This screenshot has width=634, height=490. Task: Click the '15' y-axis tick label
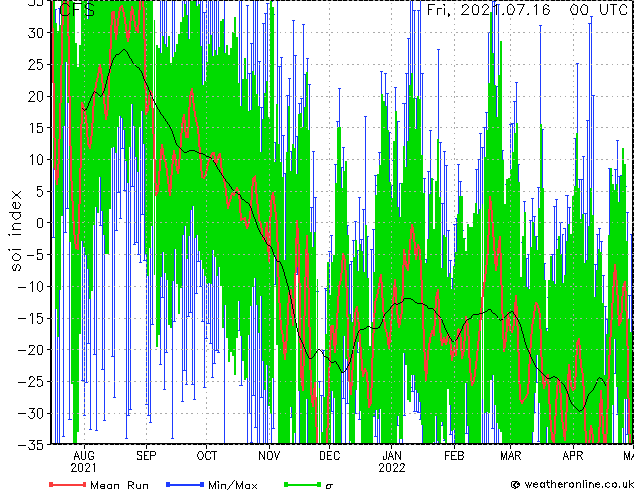35,128
